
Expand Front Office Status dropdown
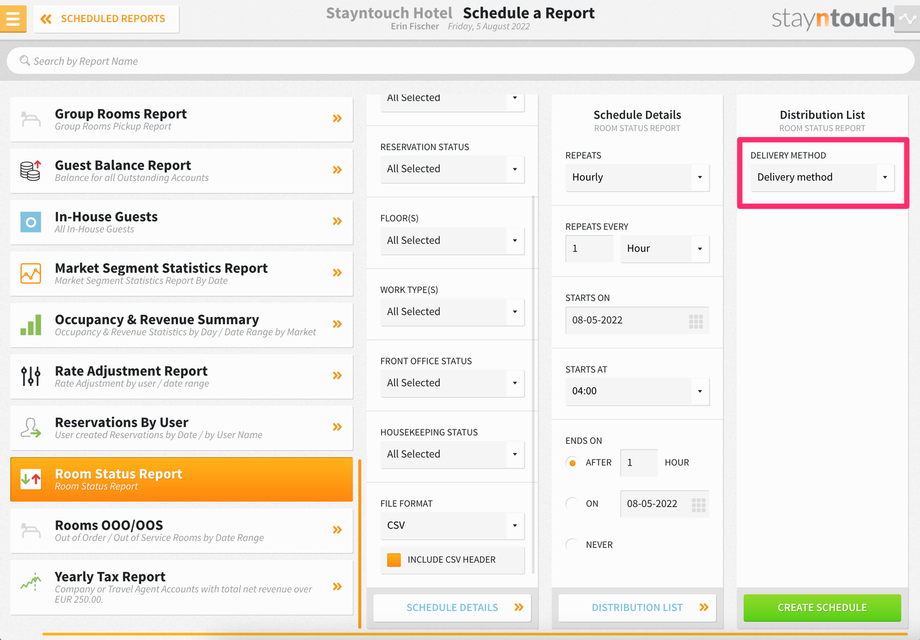[452, 383]
